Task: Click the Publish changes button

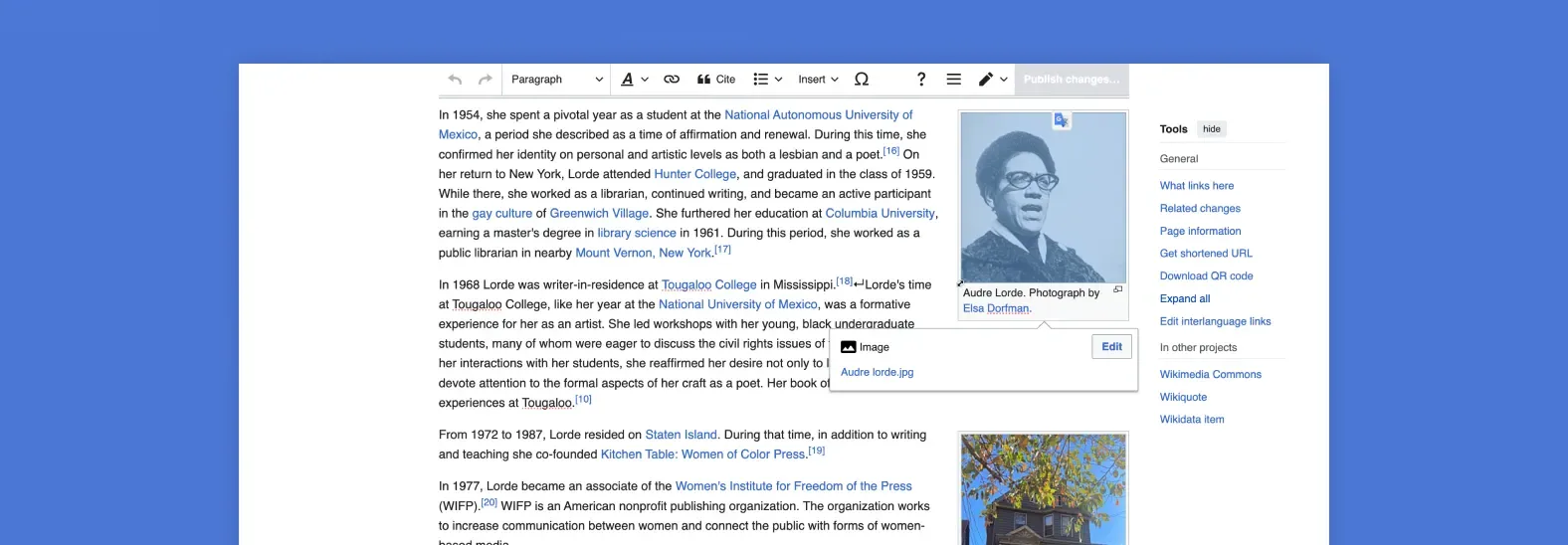Action: coord(1072,80)
